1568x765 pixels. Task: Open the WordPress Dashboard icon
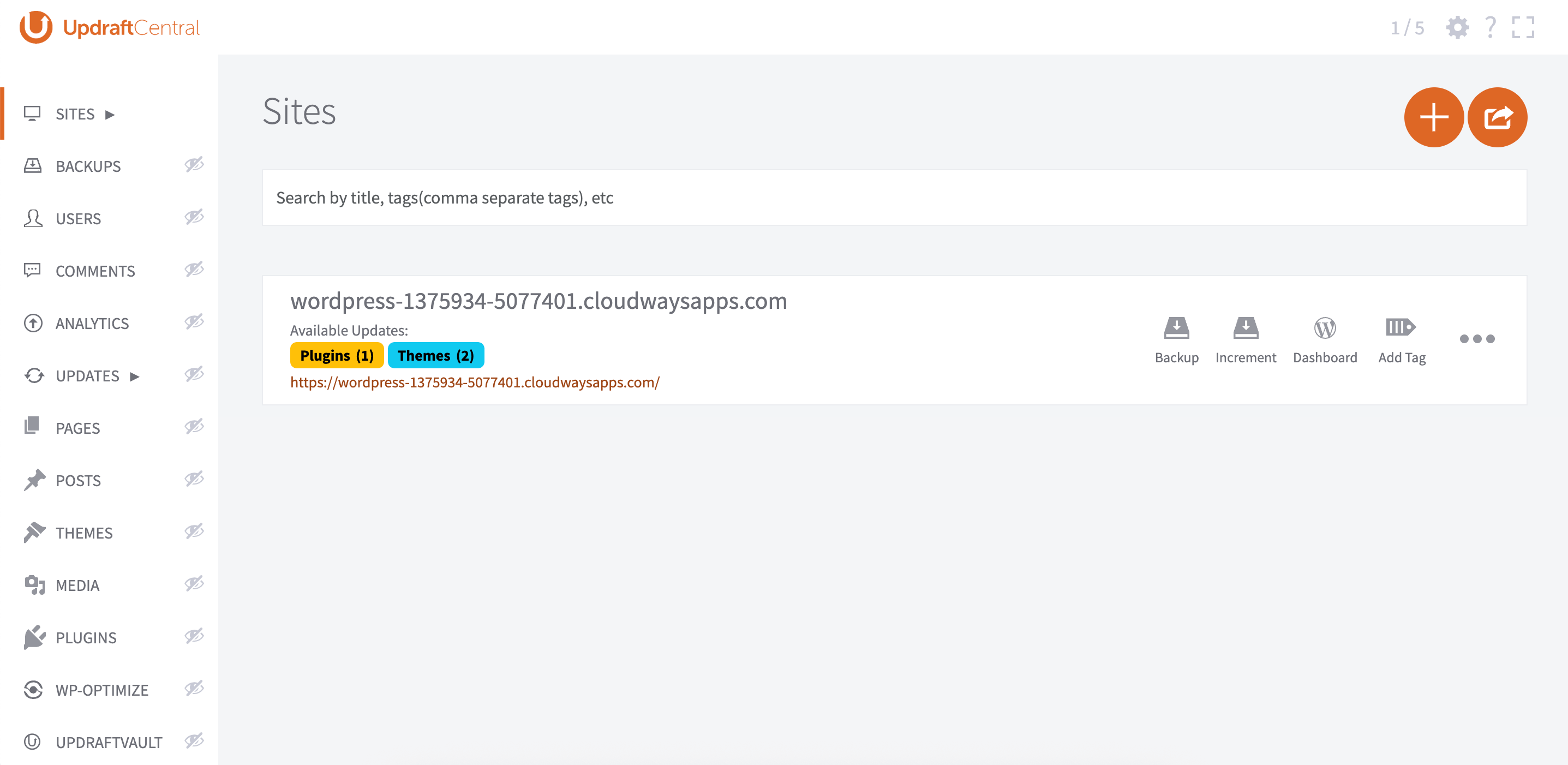point(1325,328)
